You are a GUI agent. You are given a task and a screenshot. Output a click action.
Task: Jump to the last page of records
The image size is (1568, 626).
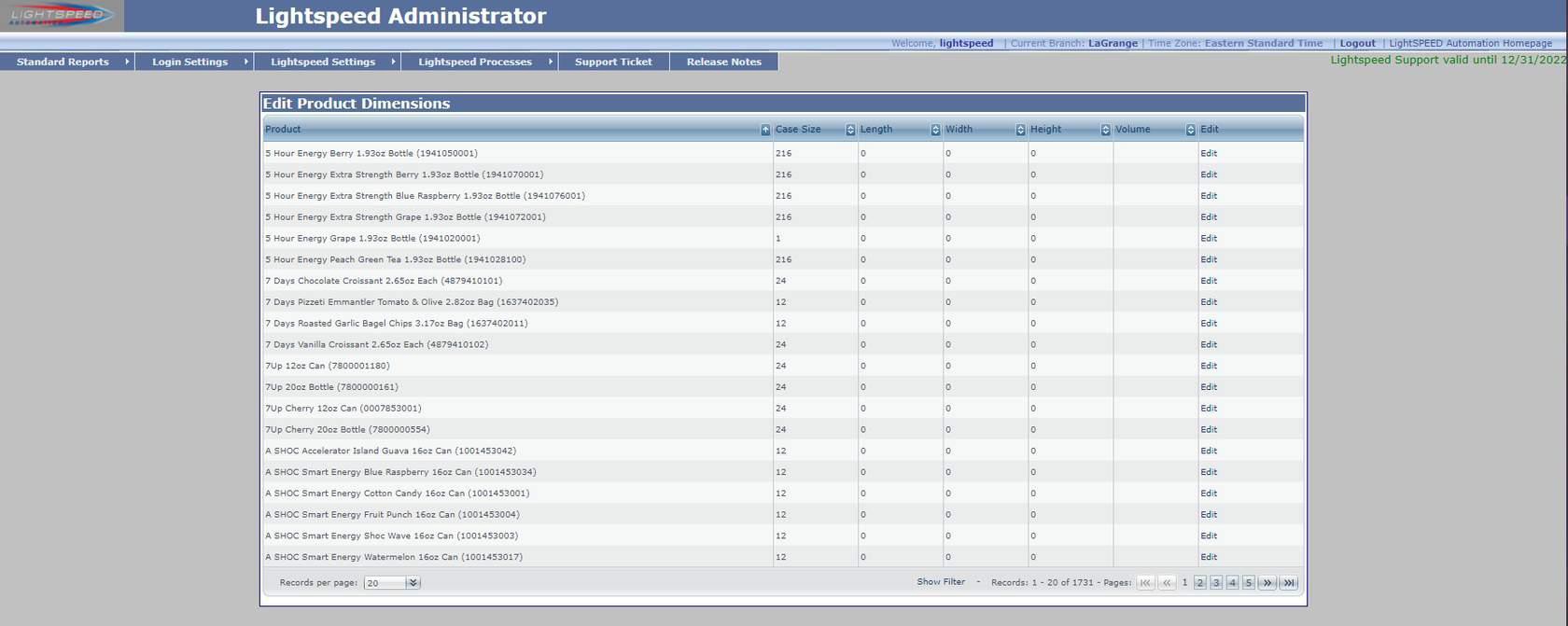coord(1289,583)
